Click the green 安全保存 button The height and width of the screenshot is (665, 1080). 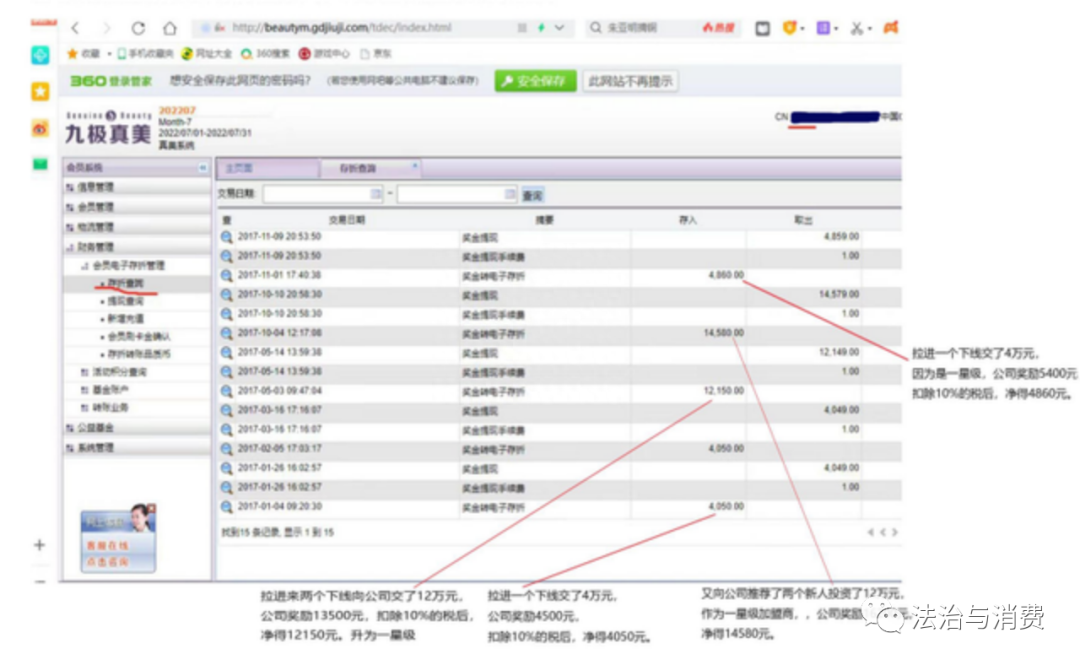pos(535,81)
